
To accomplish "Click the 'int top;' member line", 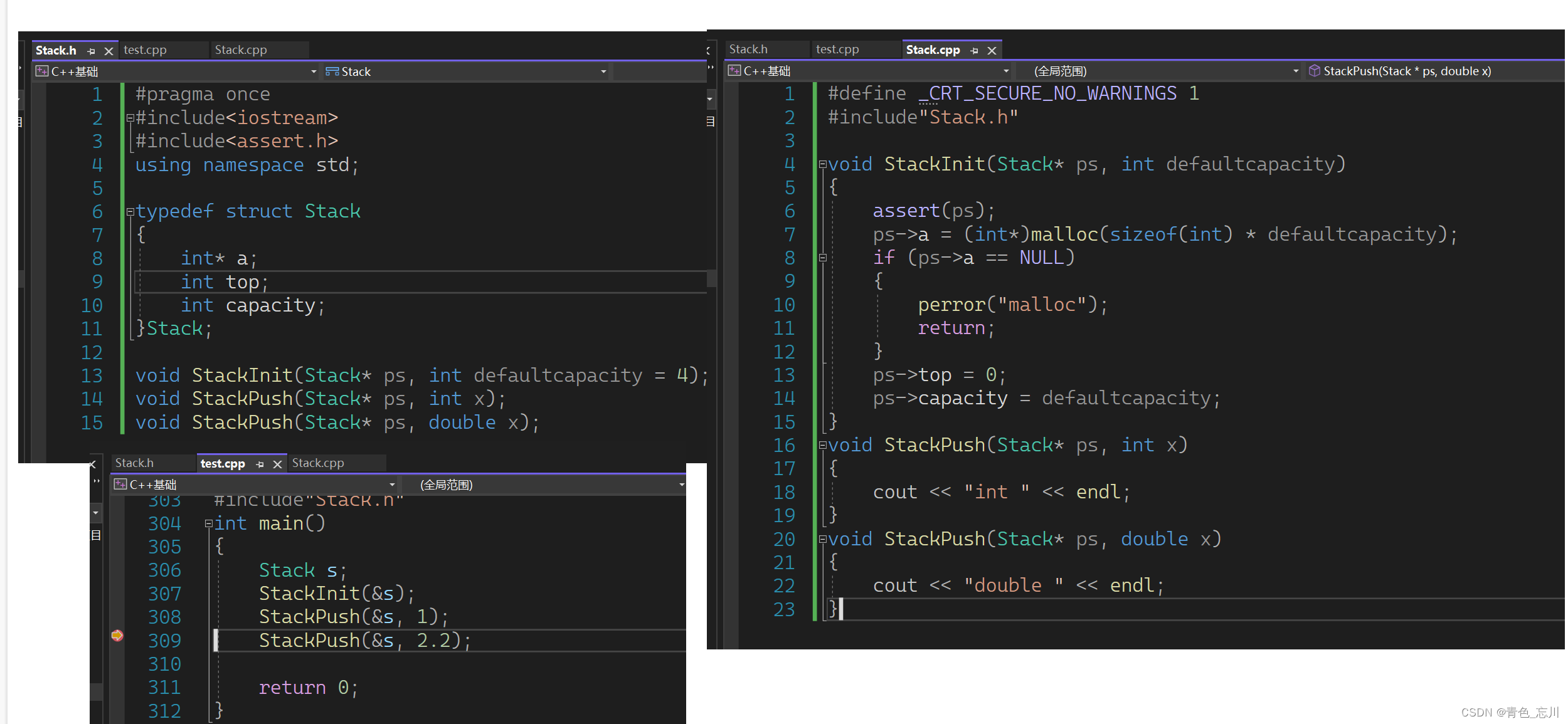I will tap(225, 283).
